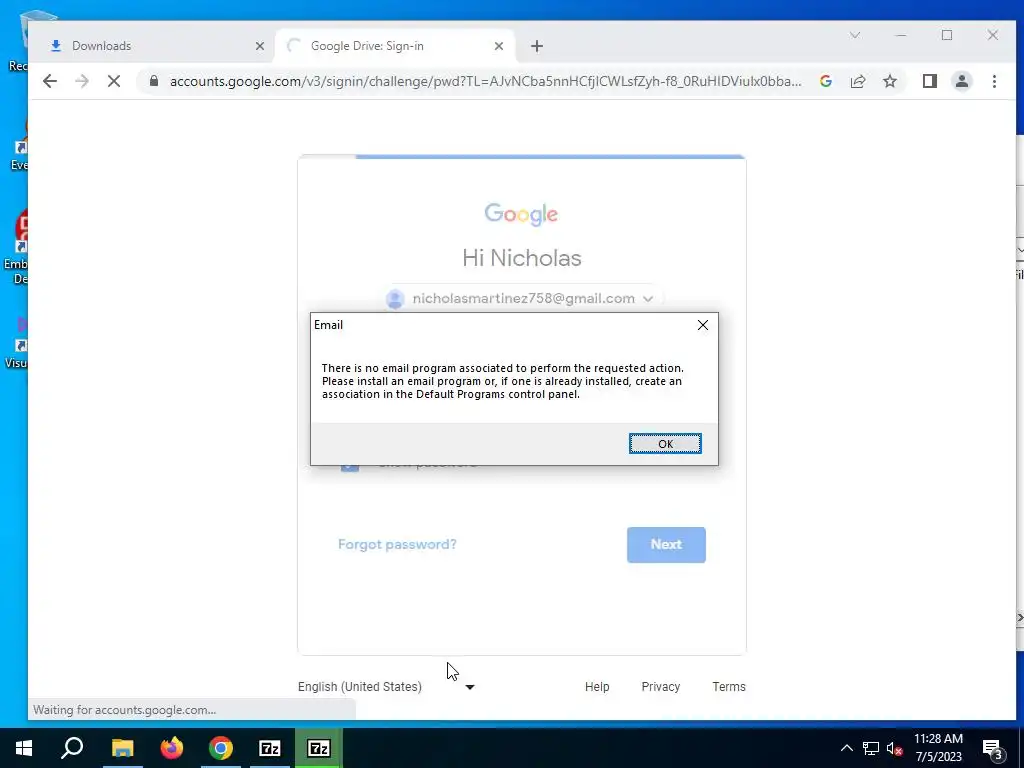Click the first 7-Zip taskbar icon
Image resolution: width=1024 pixels, height=768 pixels.
[270, 748]
